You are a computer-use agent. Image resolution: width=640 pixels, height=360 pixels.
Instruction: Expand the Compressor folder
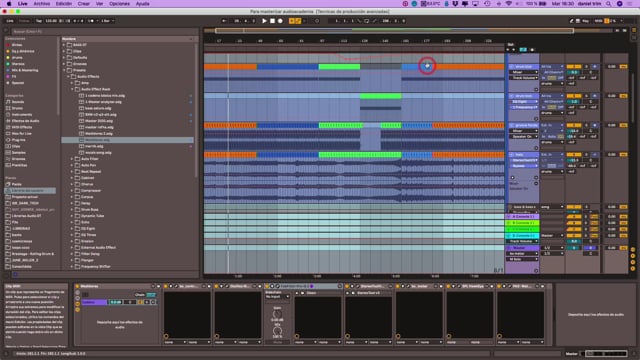pos(72,191)
